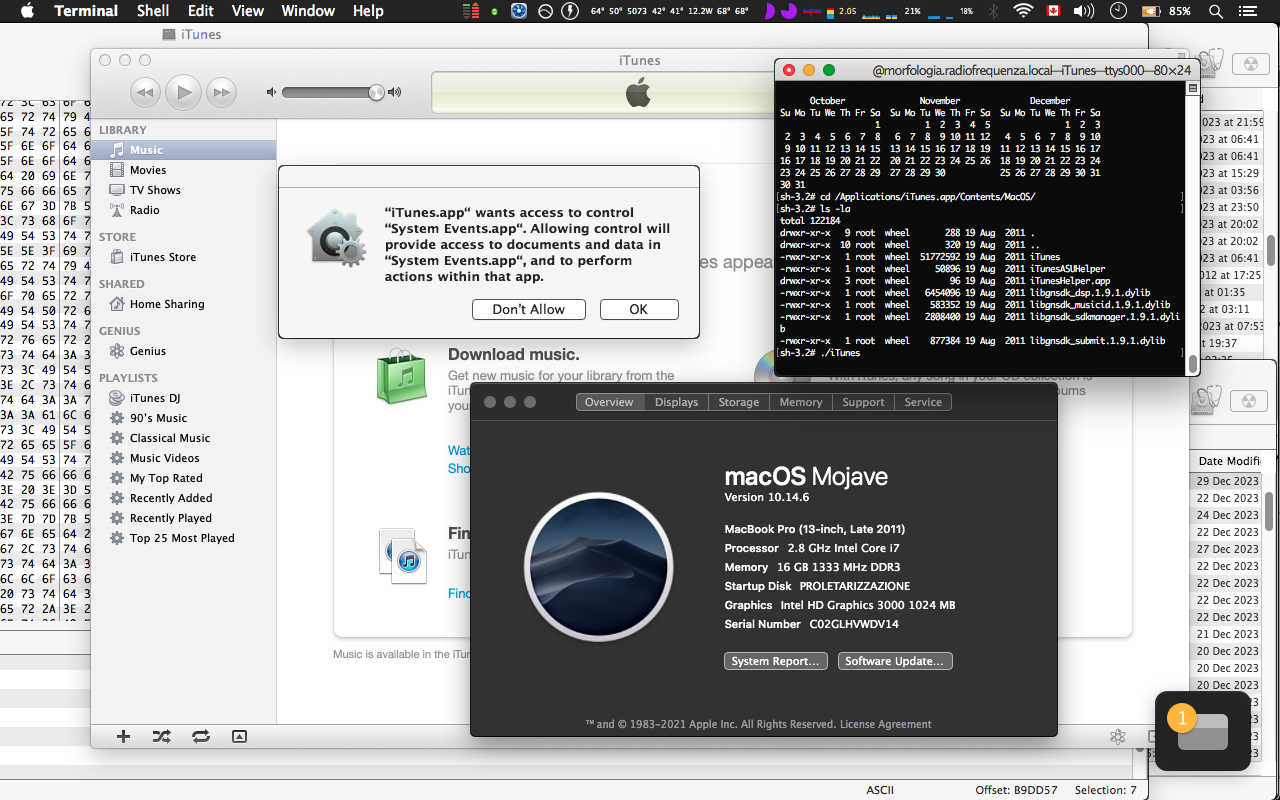Viewport: 1280px width, 800px height.
Task: Toggle shuffle at bottom of iTunes
Action: pyautogui.click(x=161, y=736)
